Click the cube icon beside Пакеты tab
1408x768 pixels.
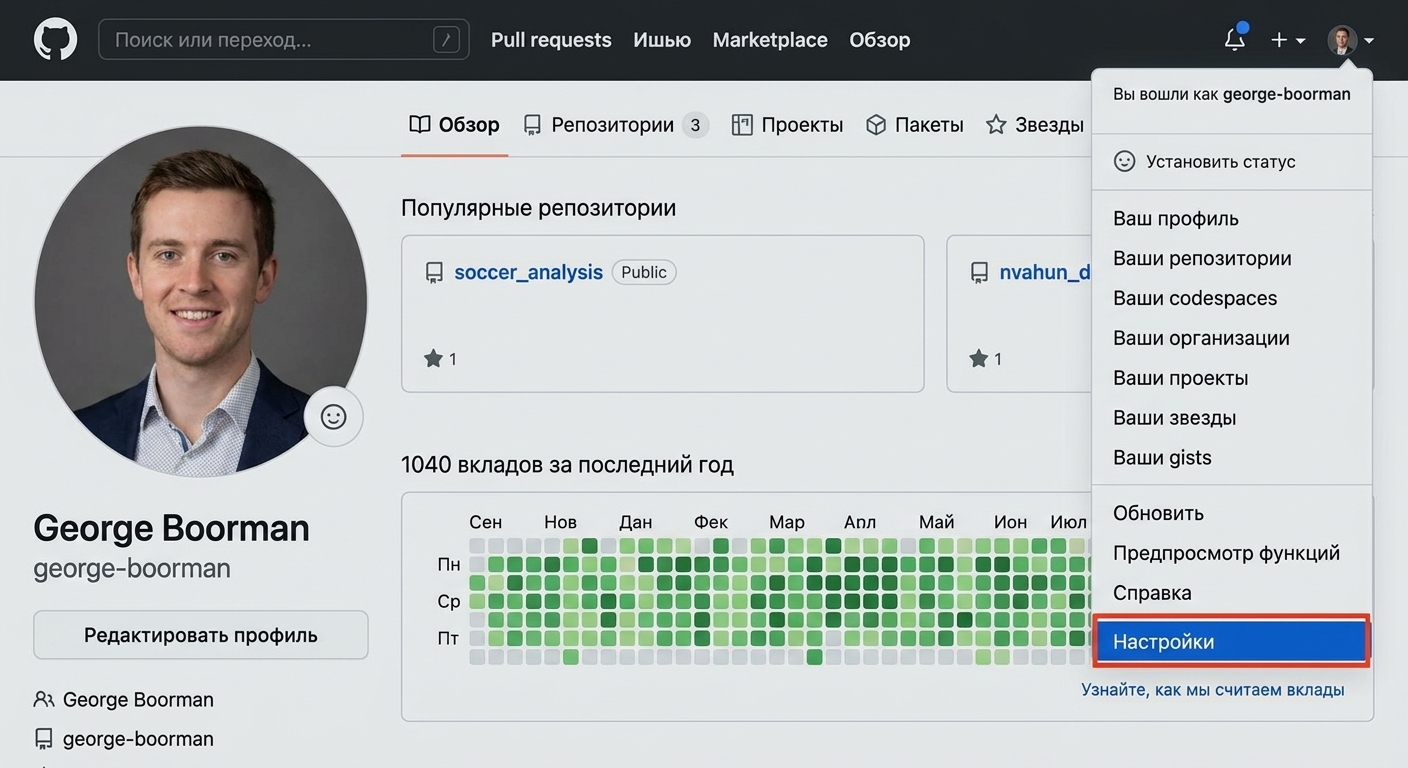[876, 125]
